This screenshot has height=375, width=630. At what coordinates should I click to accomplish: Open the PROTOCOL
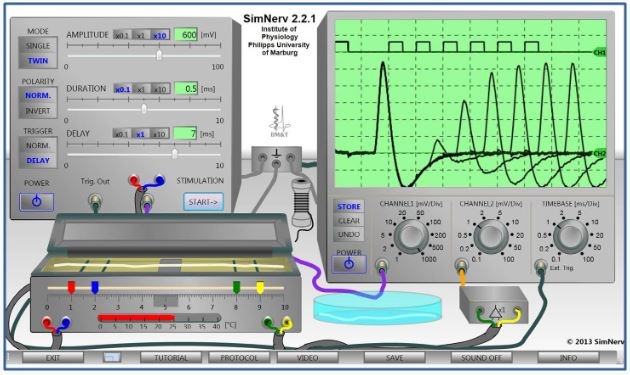[239, 357]
